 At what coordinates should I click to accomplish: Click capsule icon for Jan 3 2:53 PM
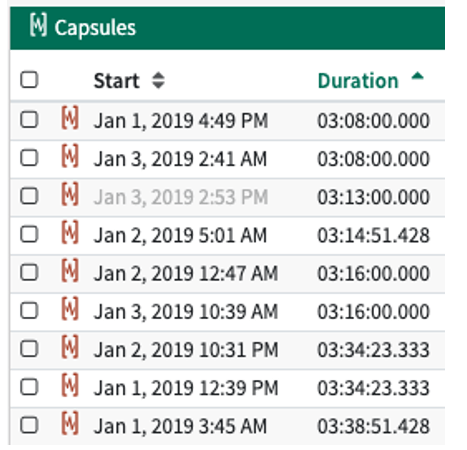click(x=70, y=194)
